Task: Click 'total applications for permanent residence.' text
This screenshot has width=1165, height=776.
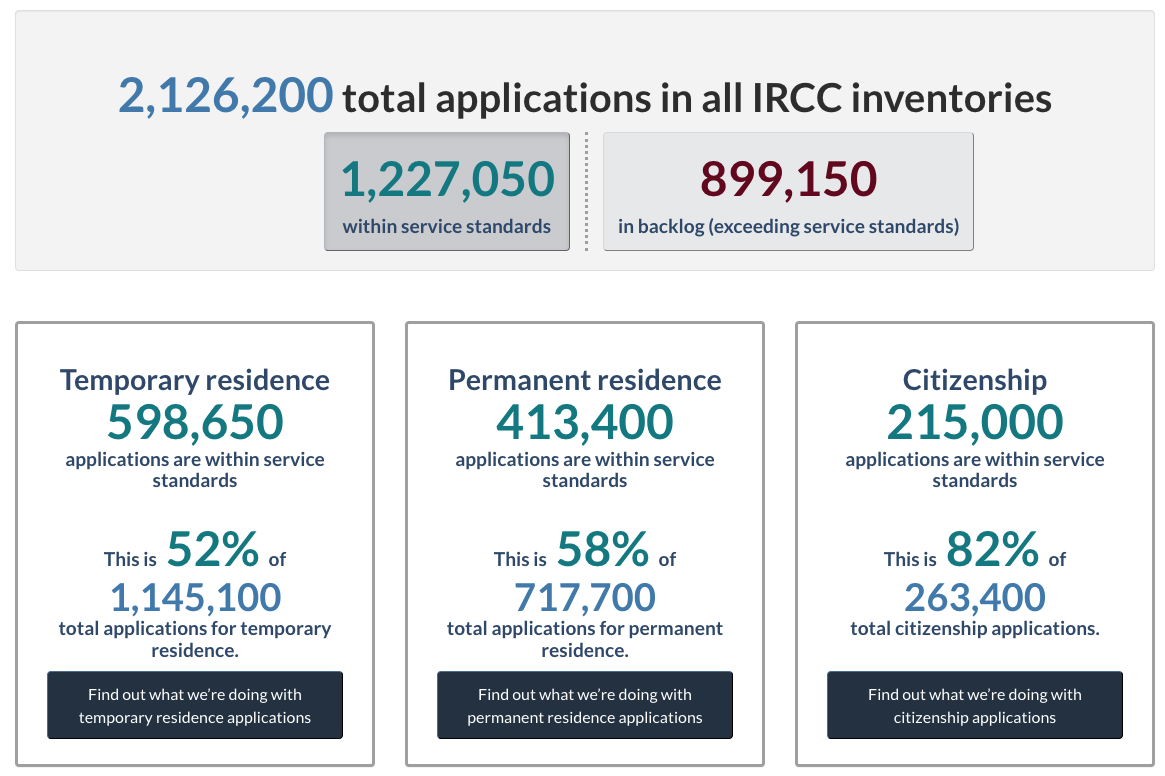Action: 585,639
